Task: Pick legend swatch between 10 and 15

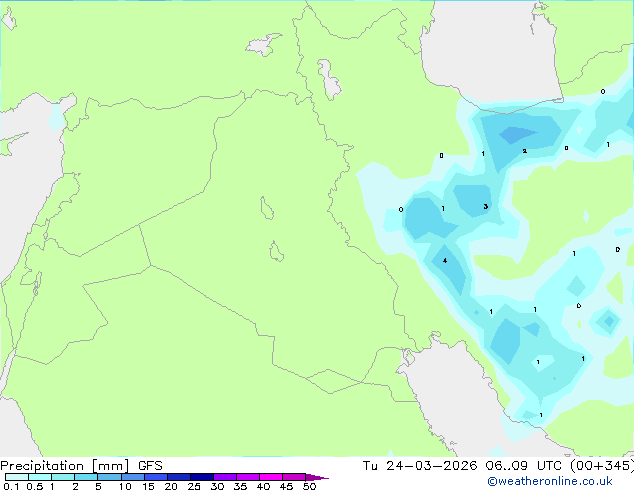Action: [x=133, y=477]
